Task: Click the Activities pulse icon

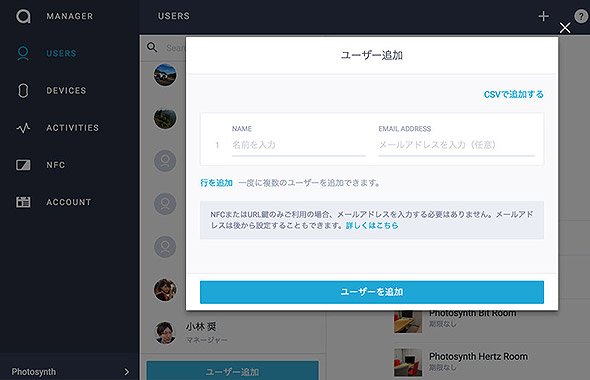Action: (x=23, y=128)
